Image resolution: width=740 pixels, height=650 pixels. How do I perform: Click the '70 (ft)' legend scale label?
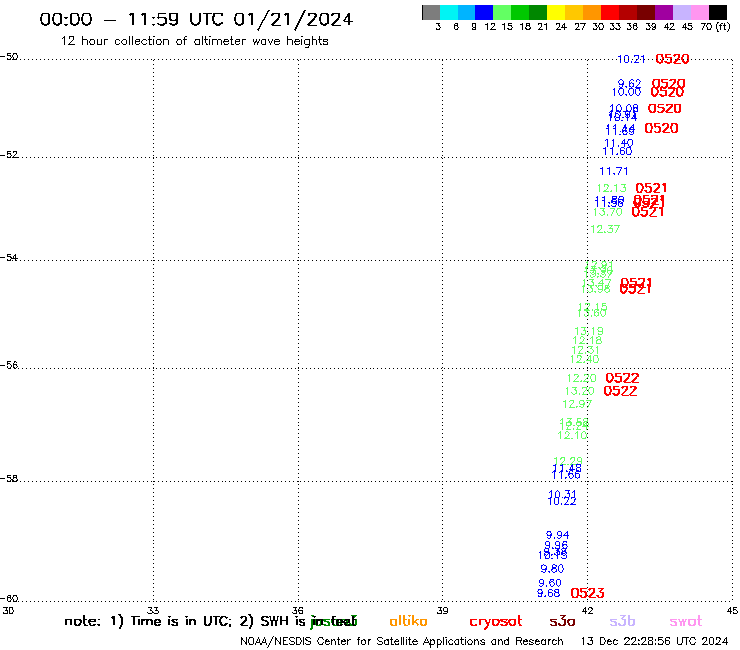[x=715, y=27]
